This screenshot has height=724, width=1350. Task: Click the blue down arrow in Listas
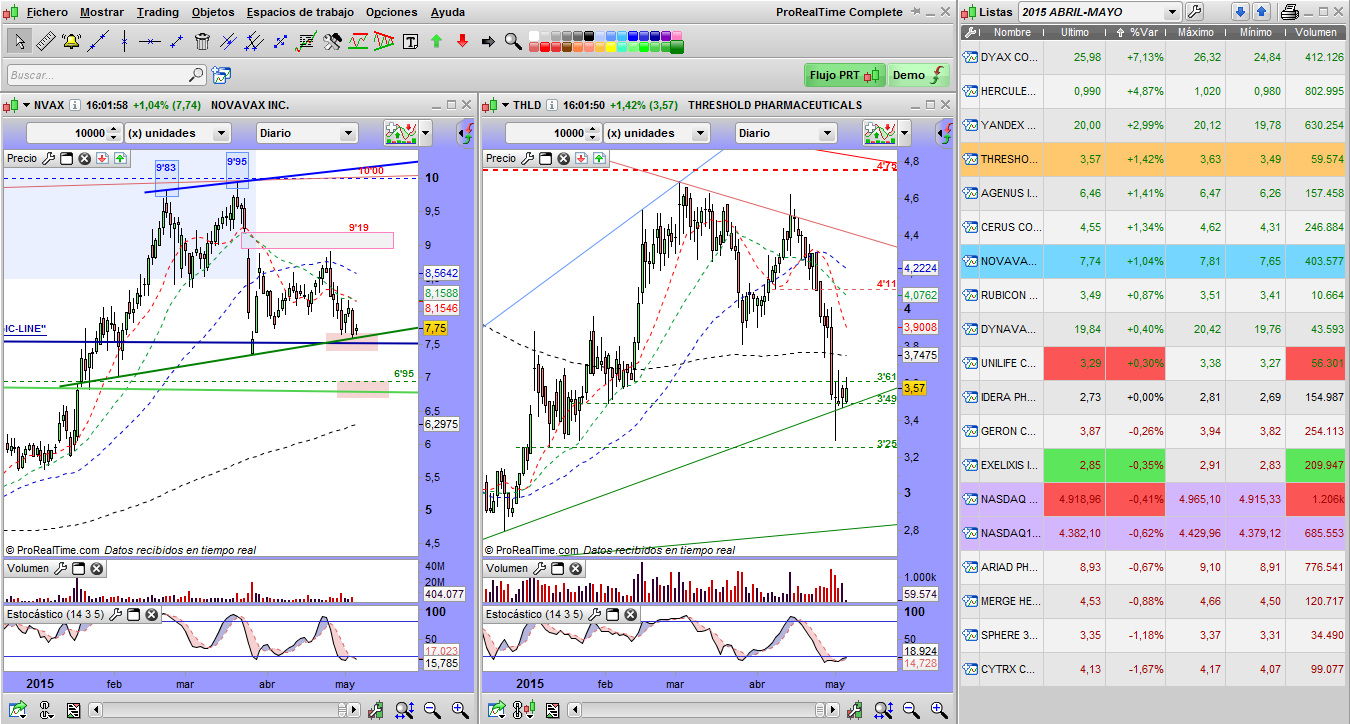click(1240, 12)
